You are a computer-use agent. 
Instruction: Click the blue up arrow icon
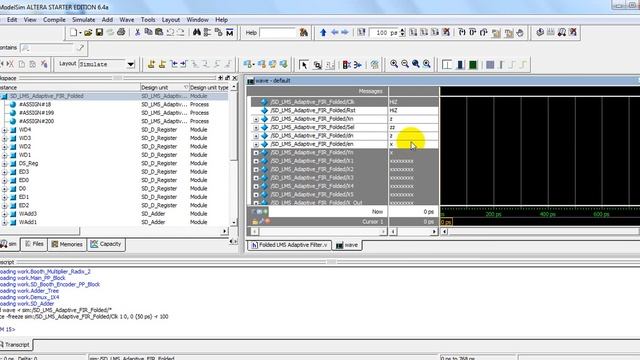click(x=323, y=32)
